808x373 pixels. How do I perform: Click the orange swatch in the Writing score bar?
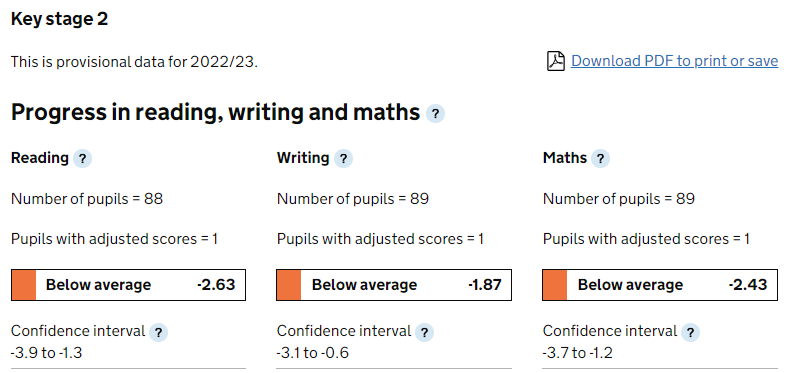click(x=289, y=285)
